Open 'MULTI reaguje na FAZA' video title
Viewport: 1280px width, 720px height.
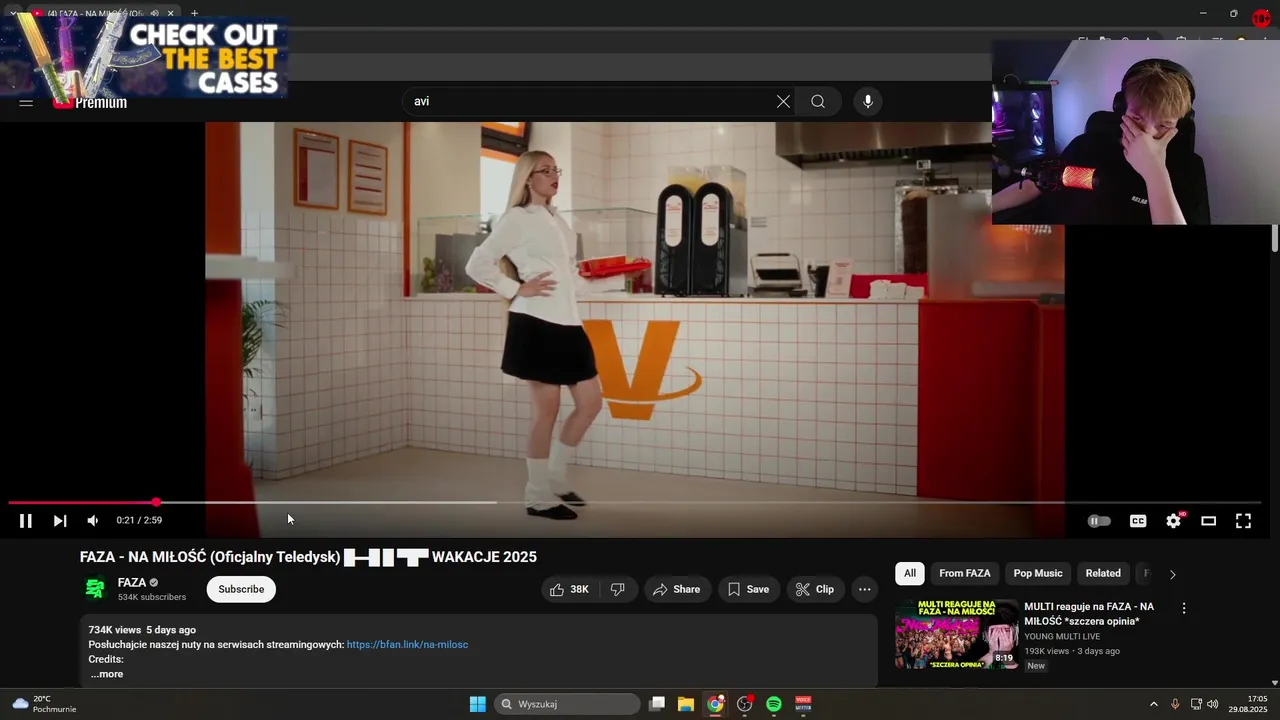click(1089, 614)
